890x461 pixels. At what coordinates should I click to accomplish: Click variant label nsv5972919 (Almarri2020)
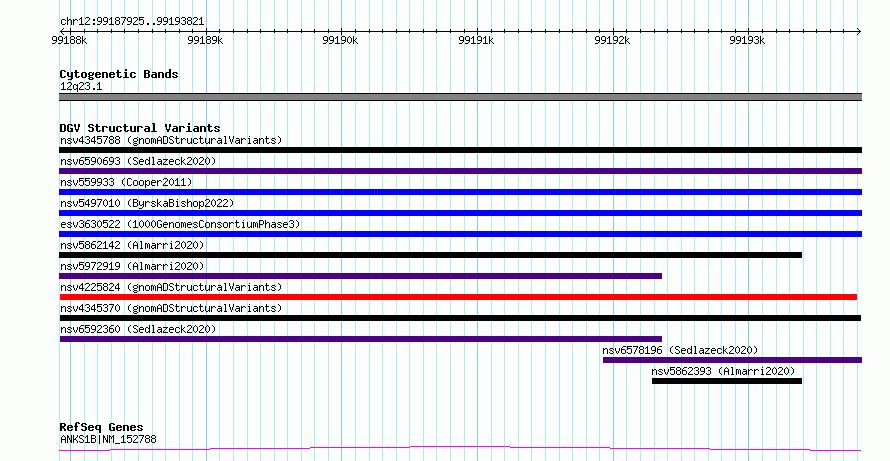click(132, 266)
